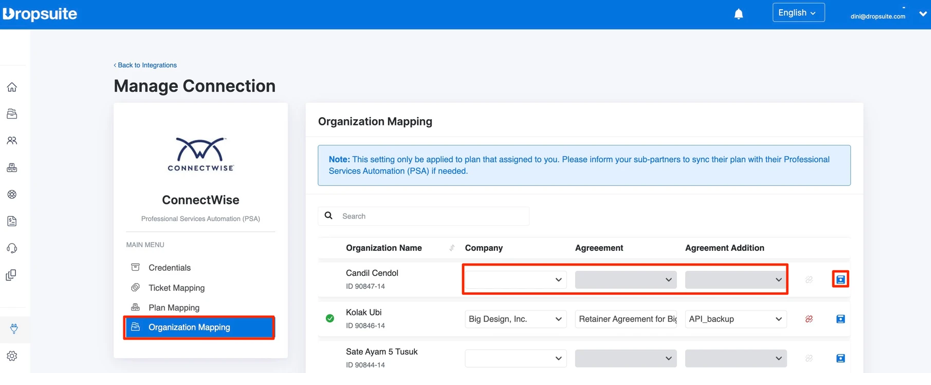Select Organization Mapping in the main menu
The width and height of the screenshot is (931, 385).
coord(200,327)
